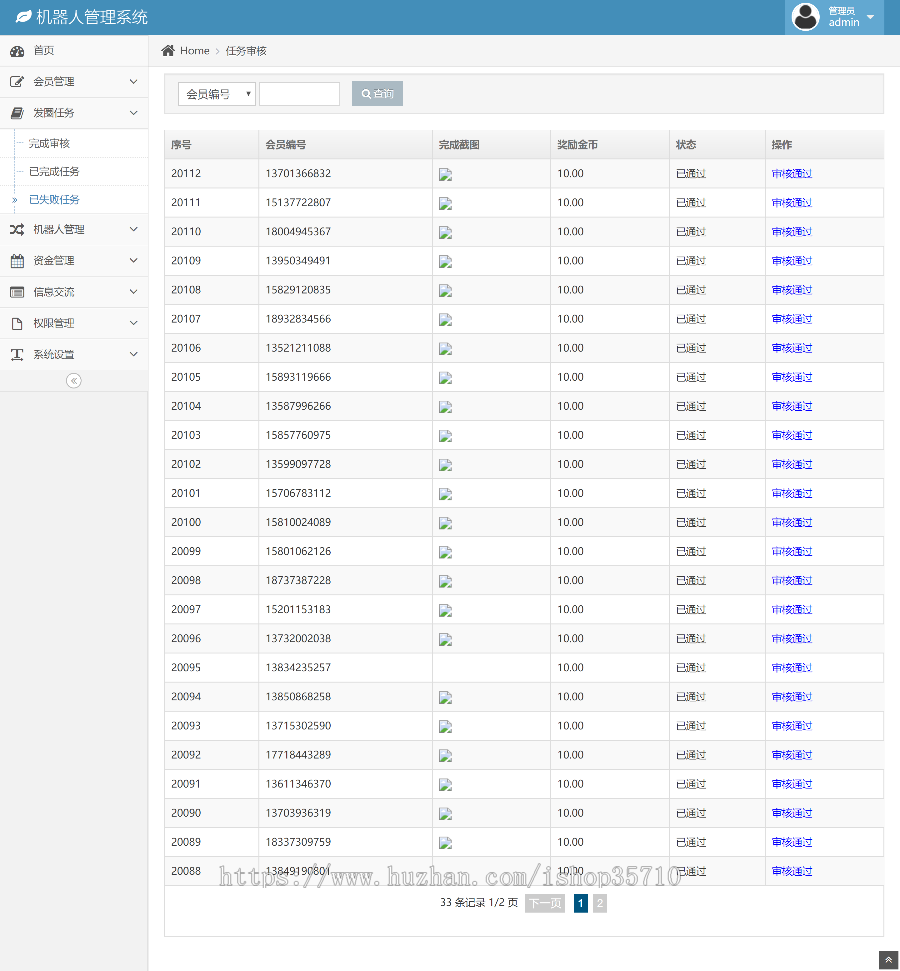
Task: Open screenshot thumbnail for row 20112
Action: point(445,175)
